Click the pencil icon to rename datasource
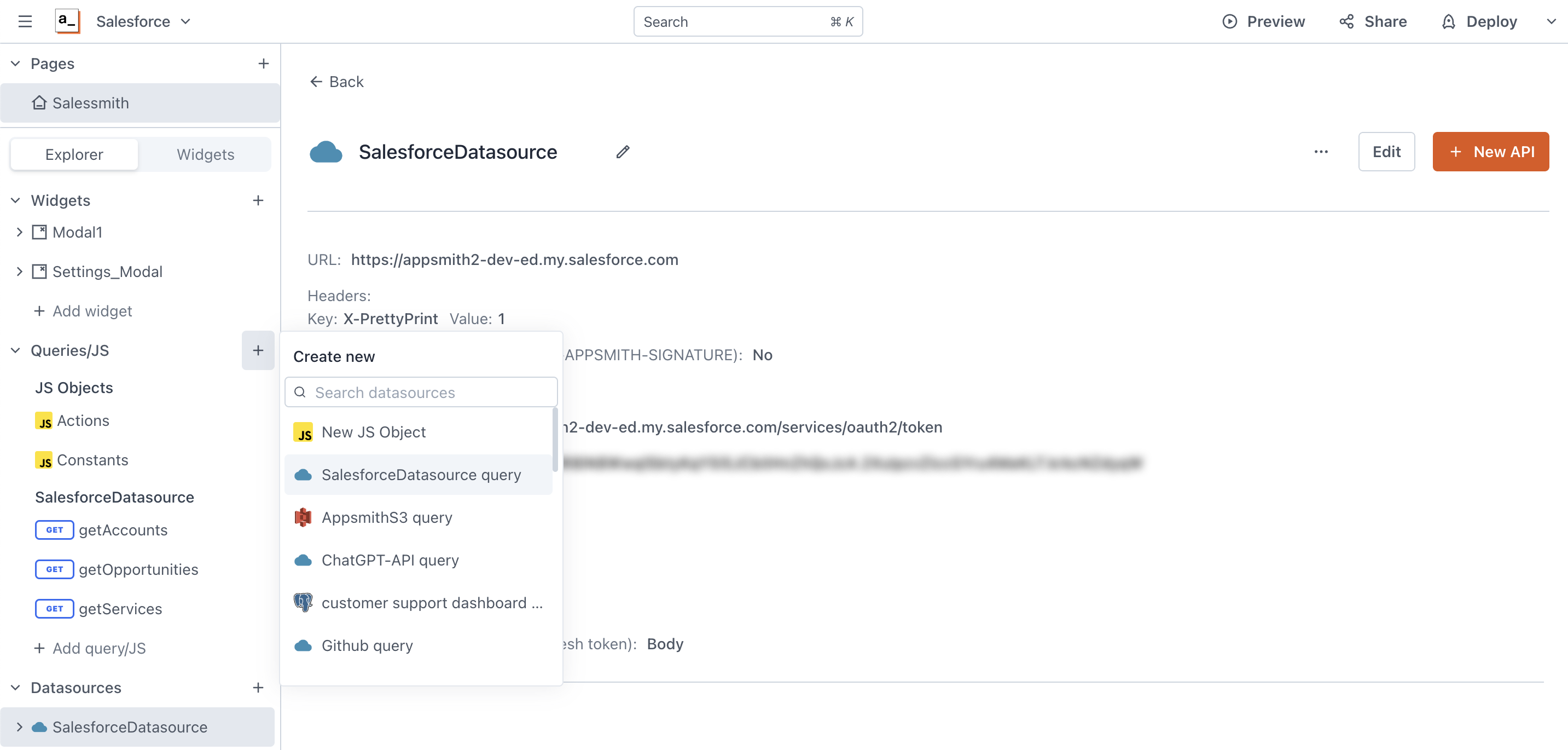Viewport: 1568px width, 750px height. coord(622,152)
